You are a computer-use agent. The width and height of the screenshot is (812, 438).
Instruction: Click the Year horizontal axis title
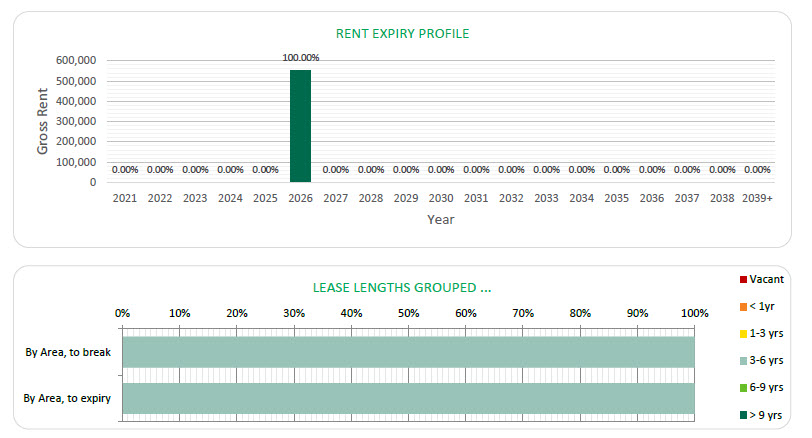(x=441, y=219)
